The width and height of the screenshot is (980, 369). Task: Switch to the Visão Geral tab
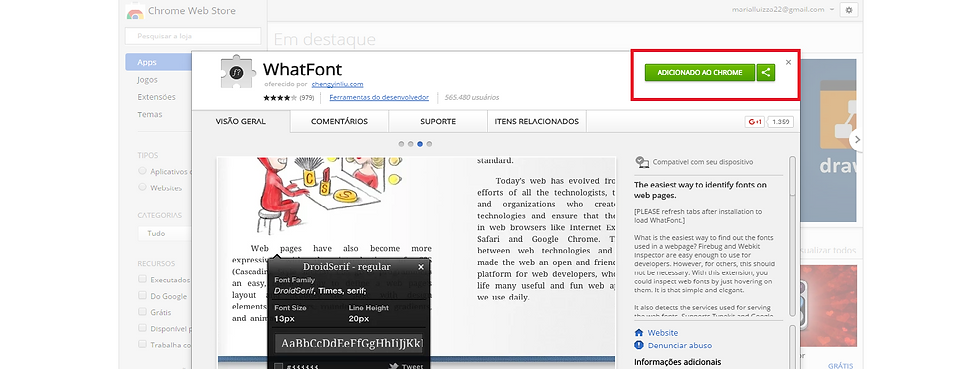[x=241, y=121]
